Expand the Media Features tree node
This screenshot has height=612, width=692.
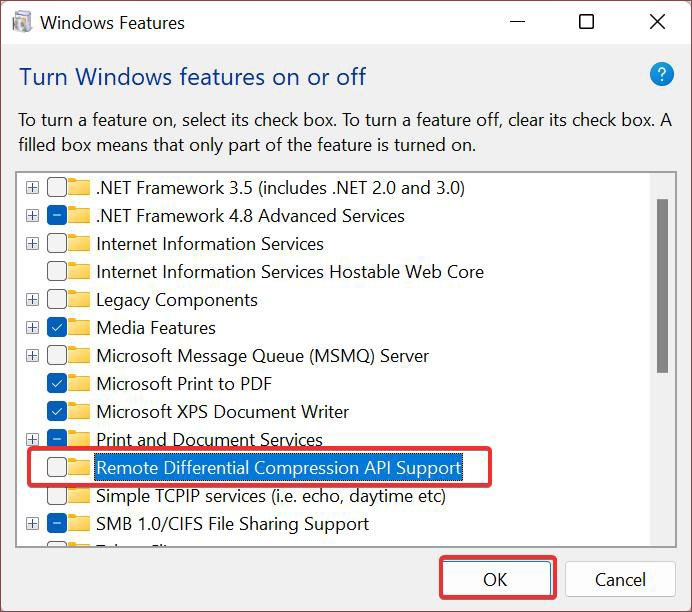click(32, 327)
